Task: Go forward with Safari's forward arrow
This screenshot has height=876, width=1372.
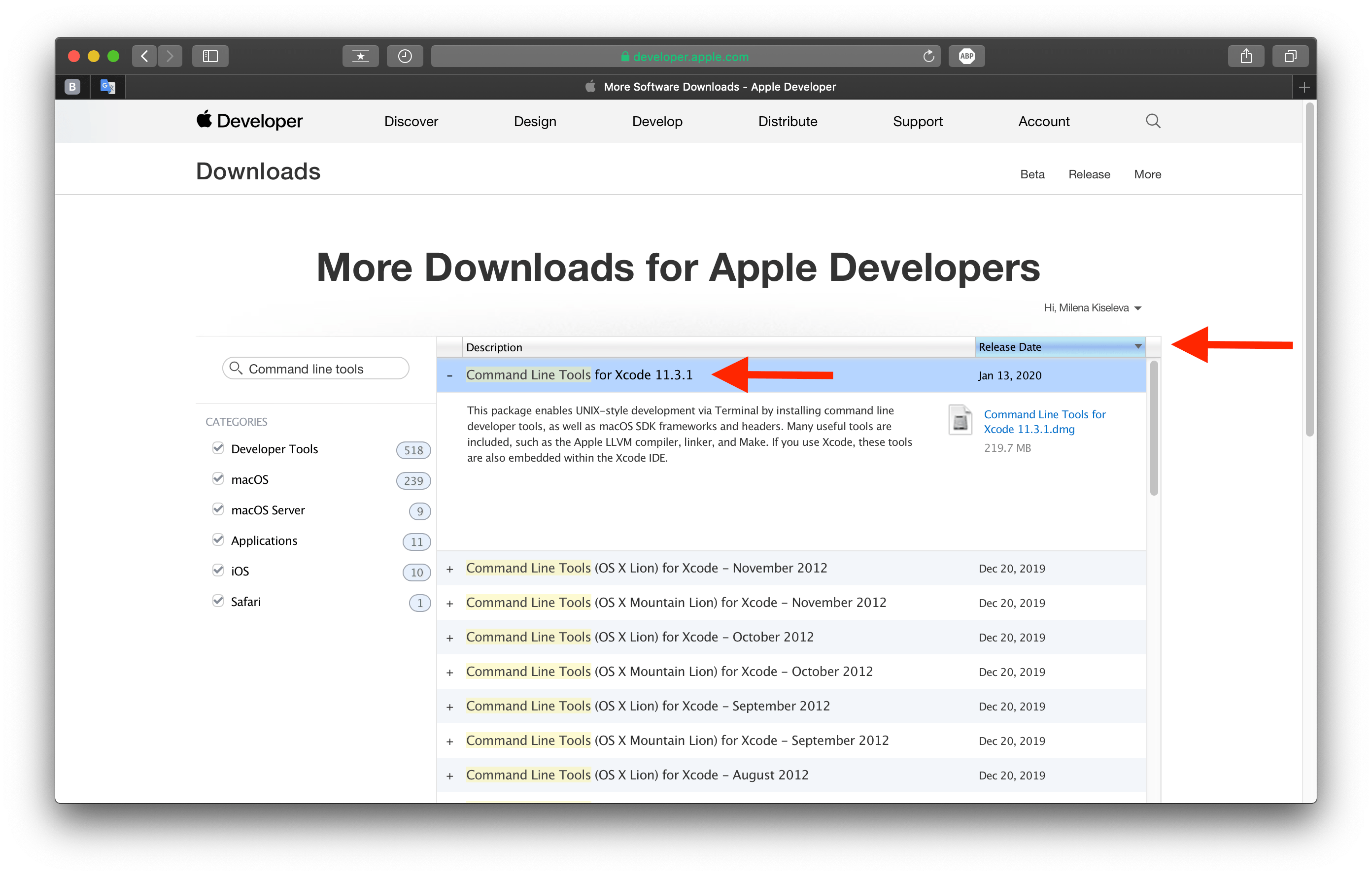Action: (x=170, y=56)
